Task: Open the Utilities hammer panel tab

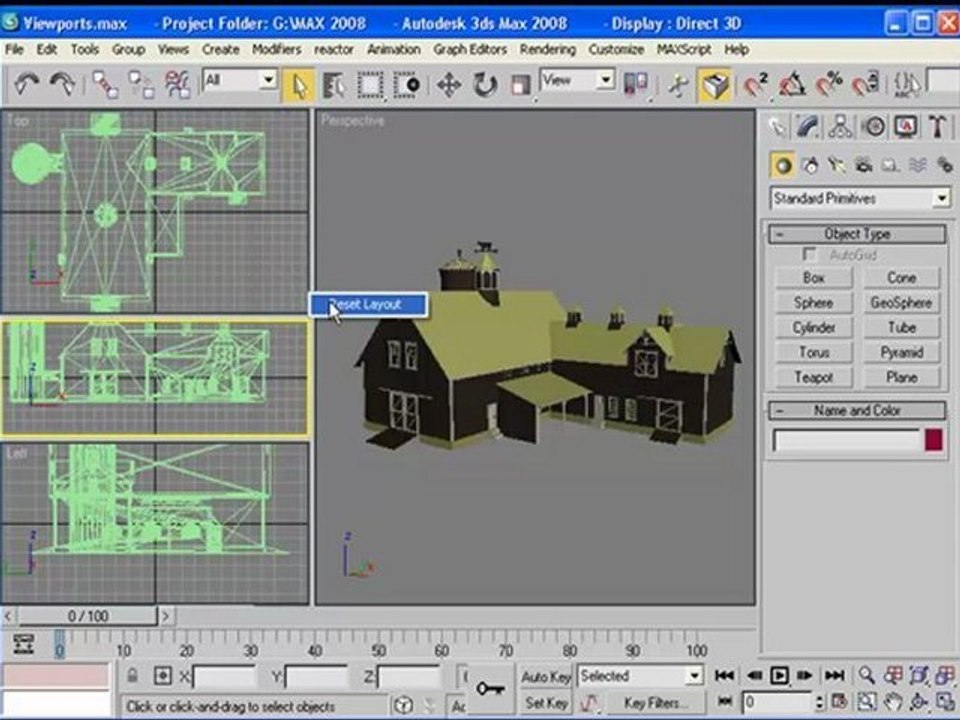Action: 937,127
